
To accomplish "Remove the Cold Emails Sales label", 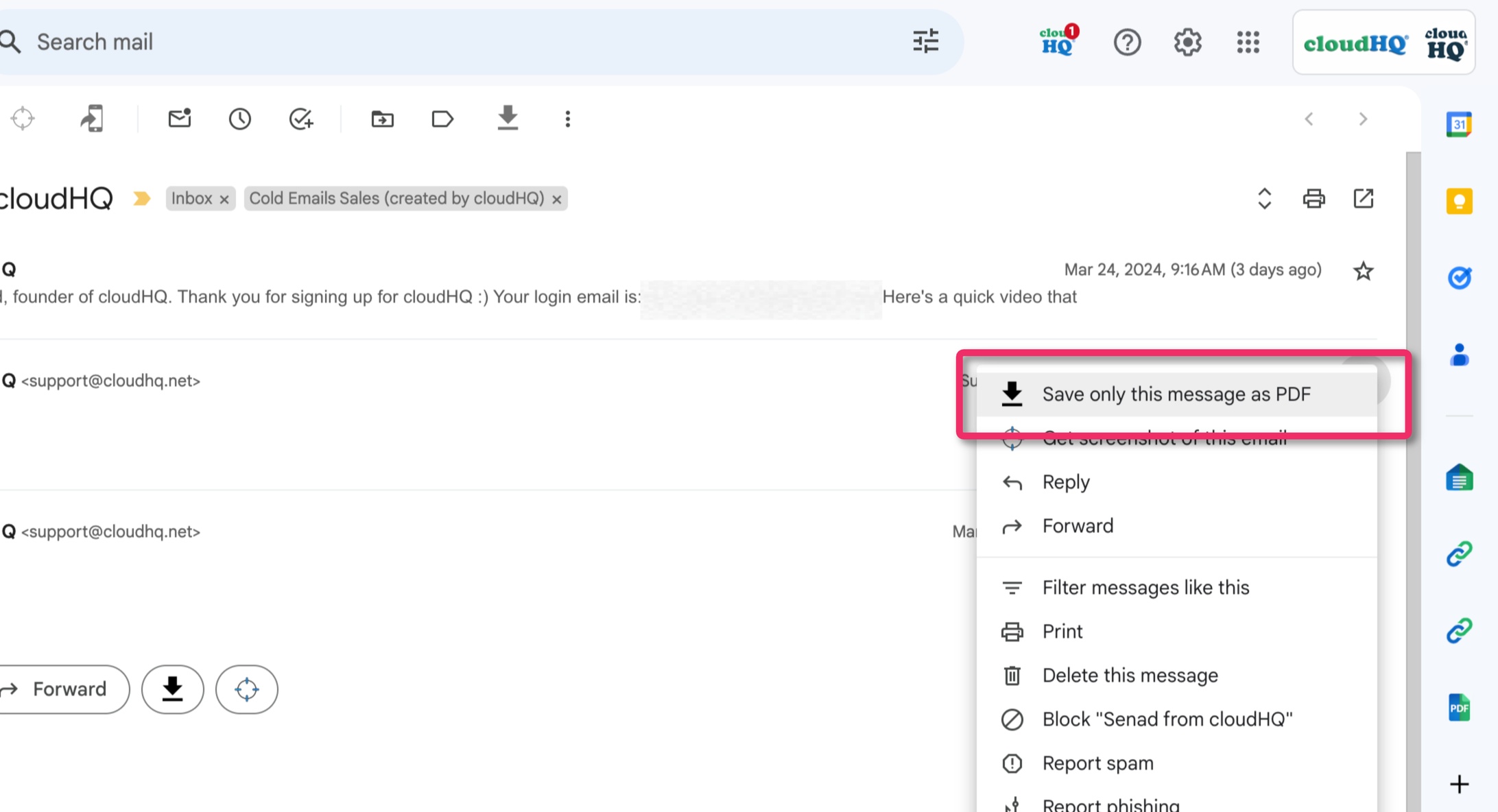I will tap(557, 200).
